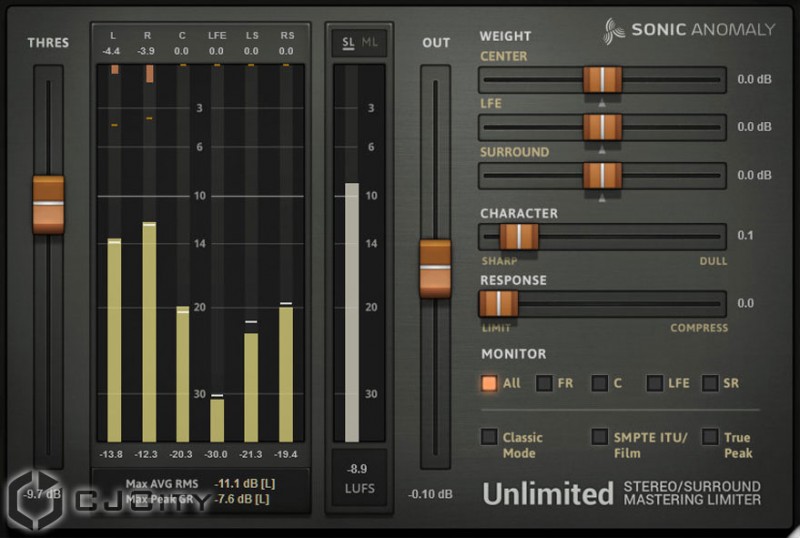Click the Response slider knob

pos(498,303)
